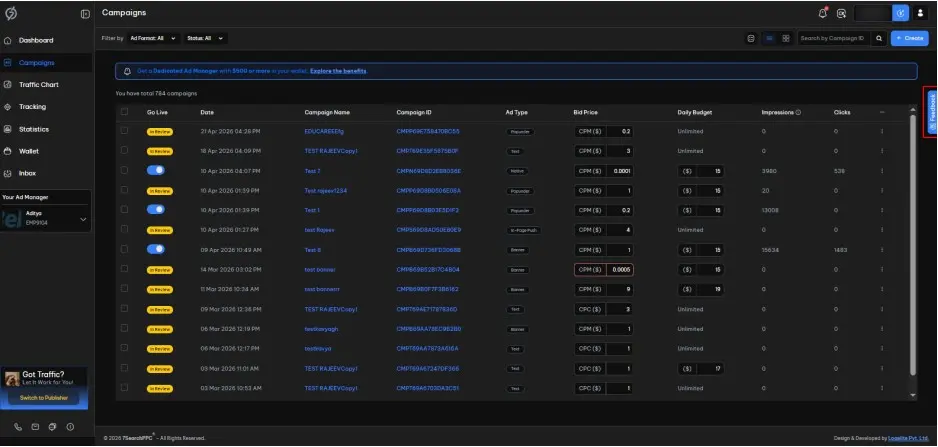
Task: Check the box for testkavya campaign
Action: click(124, 348)
